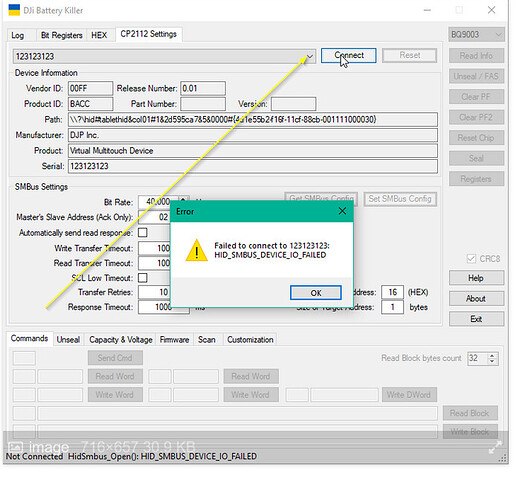Click the Release Number field
Image resolution: width=522 pixels, height=500 pixels.
[203, 88]
